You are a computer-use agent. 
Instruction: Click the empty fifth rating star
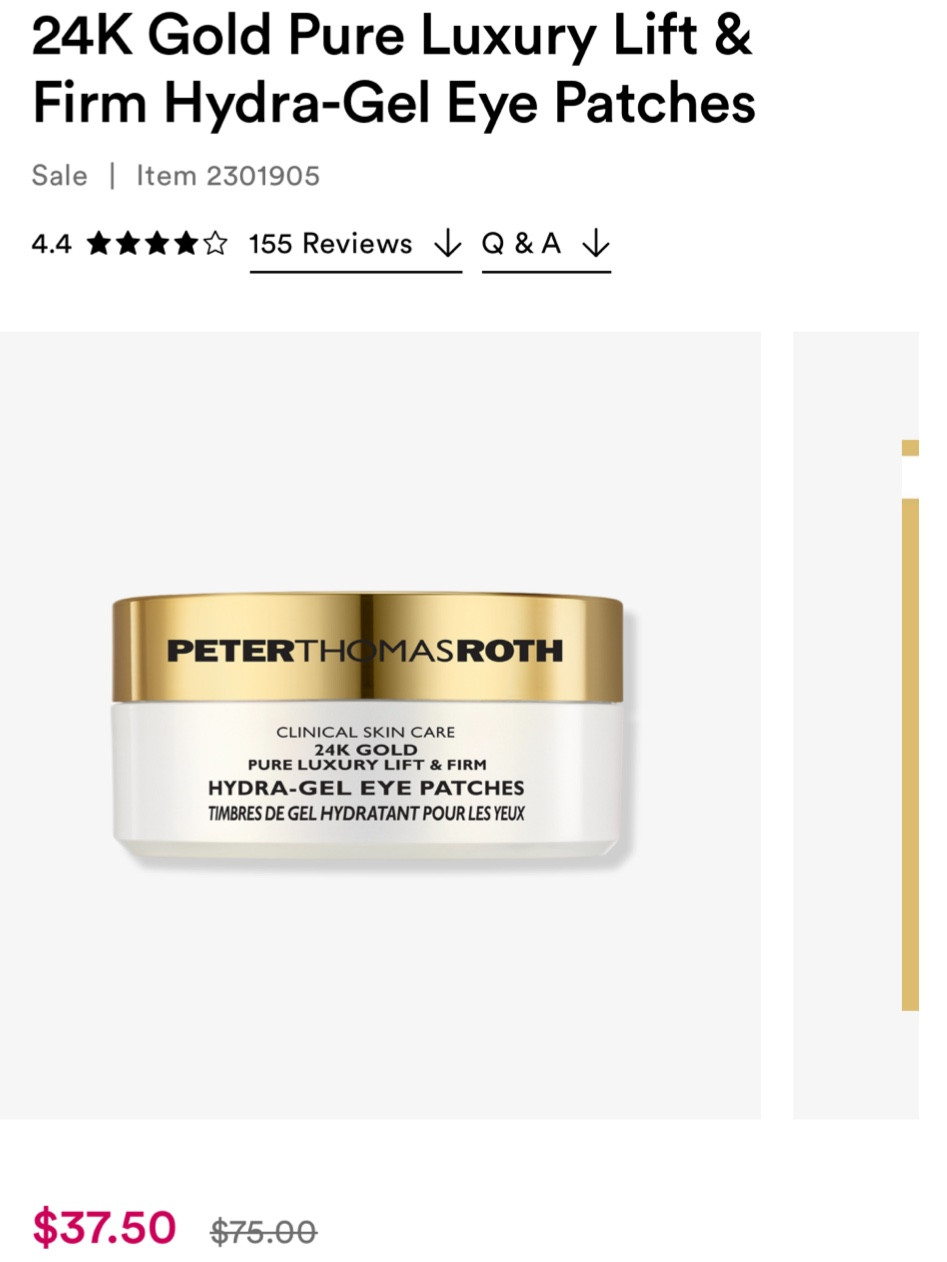pyautogui.click(x=215, y=243)
